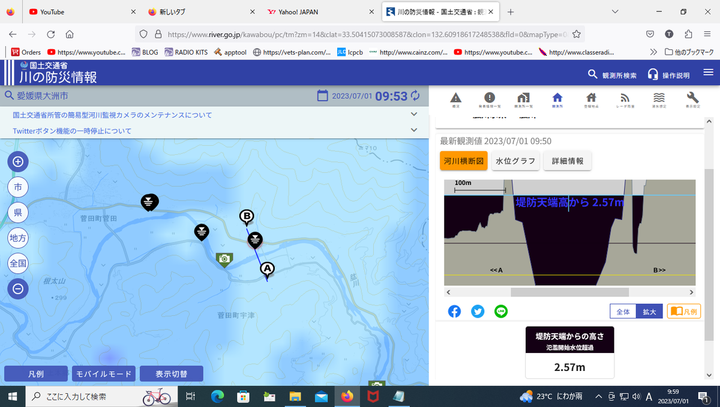Click the map zoom-out minus button
The height and width of the screenshot is (407, 720).
(18, 289)
